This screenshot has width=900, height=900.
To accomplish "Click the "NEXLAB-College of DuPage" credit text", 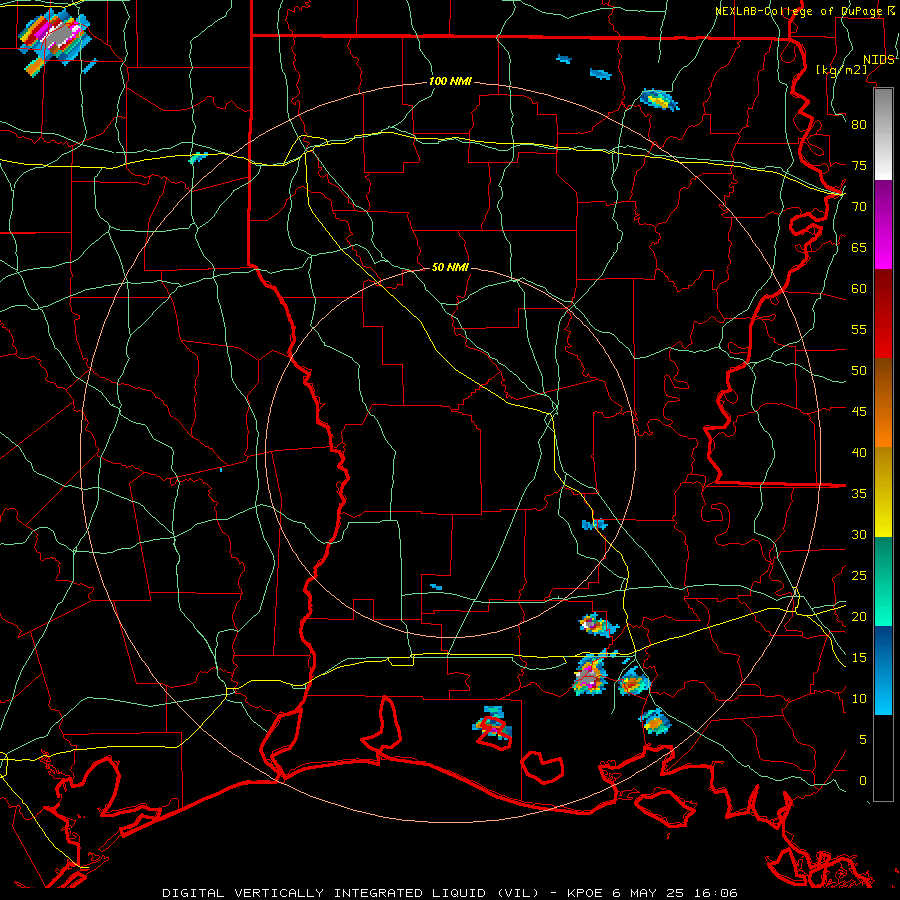I will pos(800,11).
